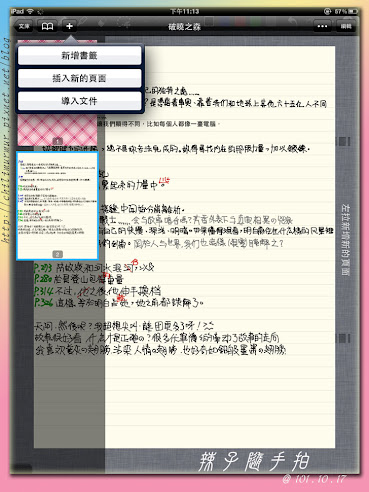This screenshot has width=369, height=492.
Task: Tap the dimmed undo arrow icon
Action: coord(292,22)
